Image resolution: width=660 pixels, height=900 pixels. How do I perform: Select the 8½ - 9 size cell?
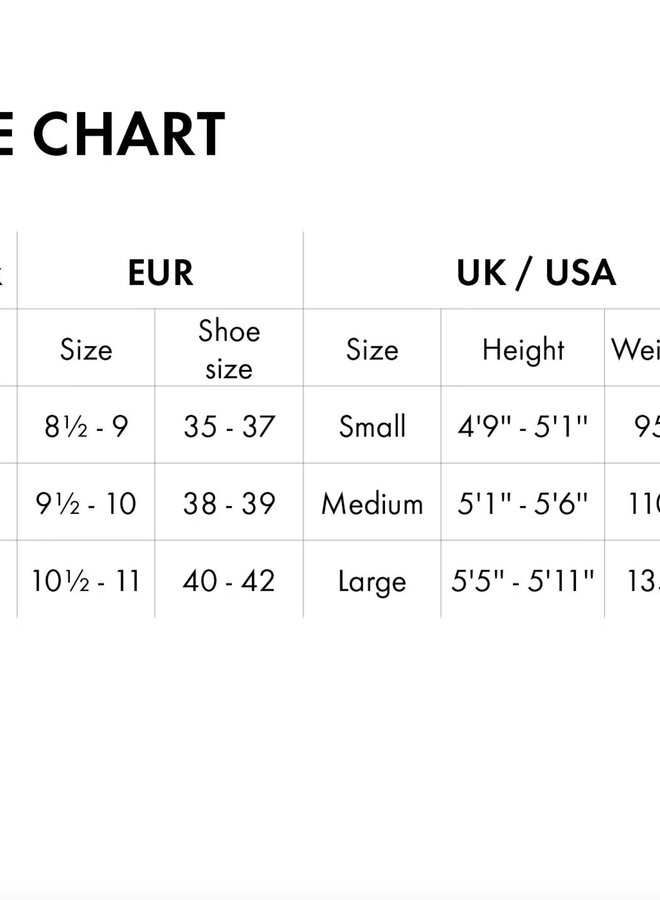tap(86, 427)
